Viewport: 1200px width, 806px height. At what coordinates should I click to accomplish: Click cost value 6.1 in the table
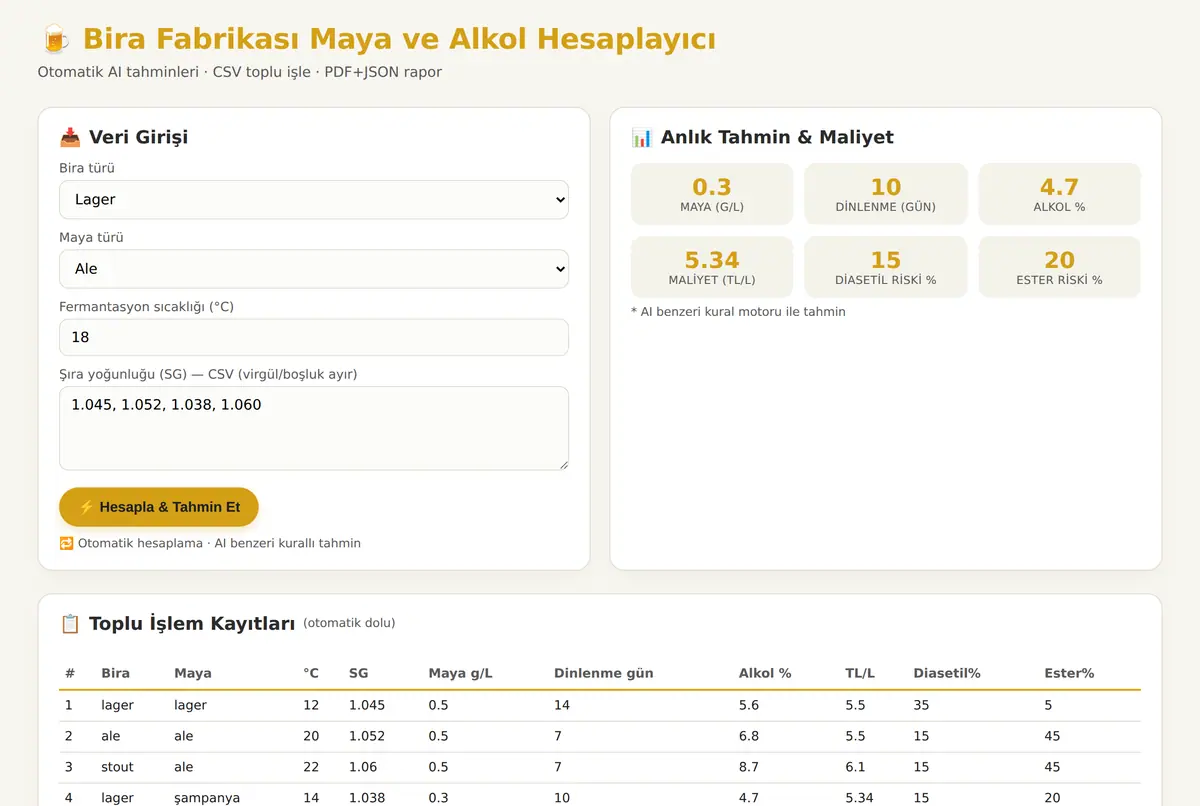tap(855, 767)
